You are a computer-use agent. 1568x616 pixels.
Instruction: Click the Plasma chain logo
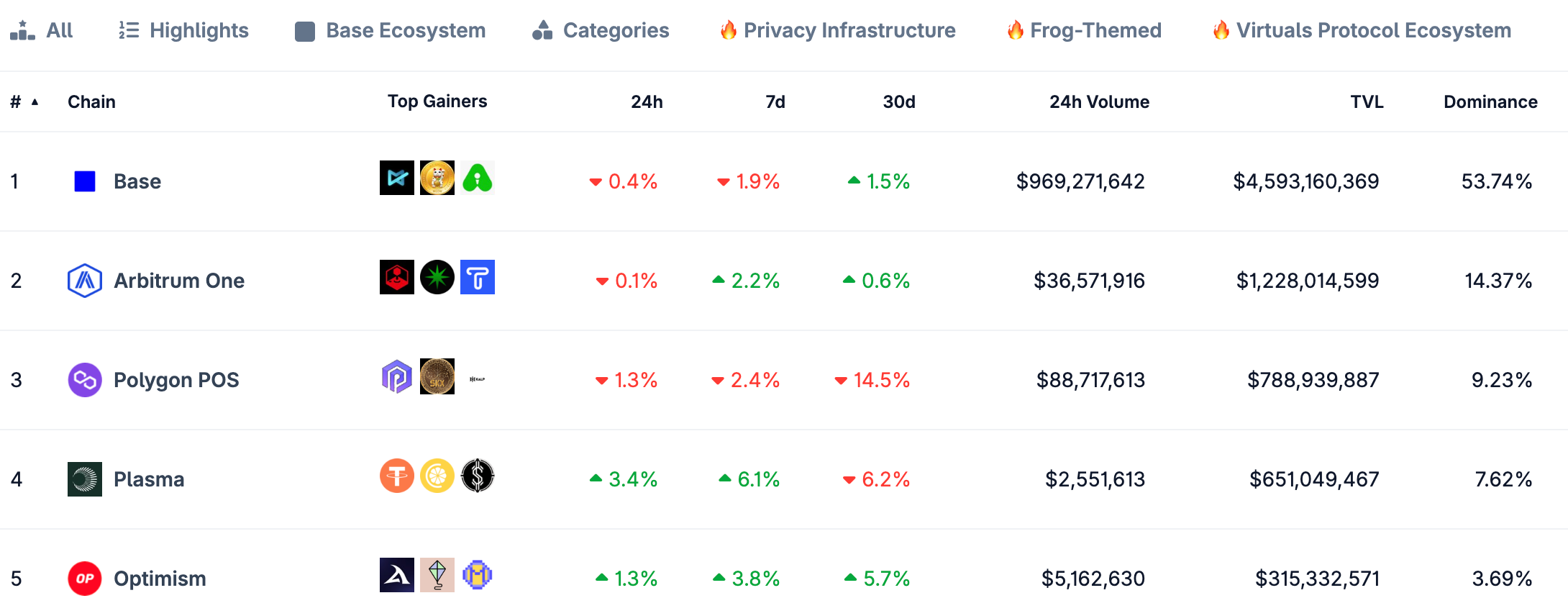click(85, 479)
